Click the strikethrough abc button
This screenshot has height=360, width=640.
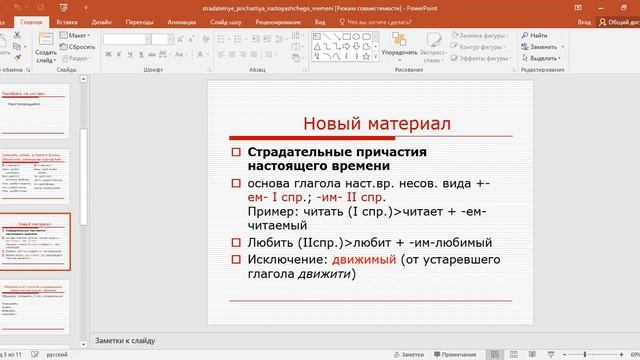pyautogui.click(x=152, y=54)
